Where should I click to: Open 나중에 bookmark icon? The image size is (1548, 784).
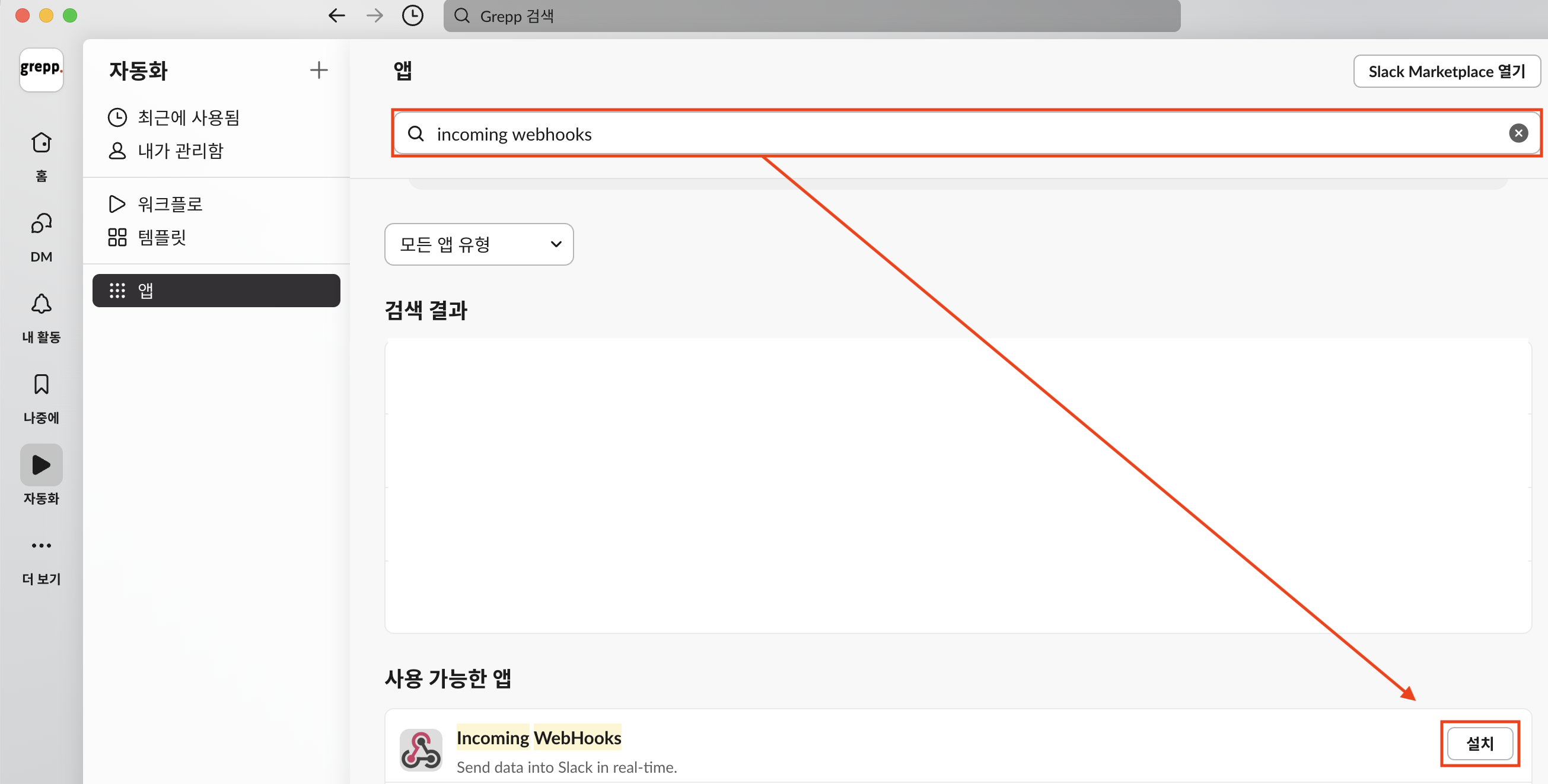pyautogui.click(x=41, y=384)
